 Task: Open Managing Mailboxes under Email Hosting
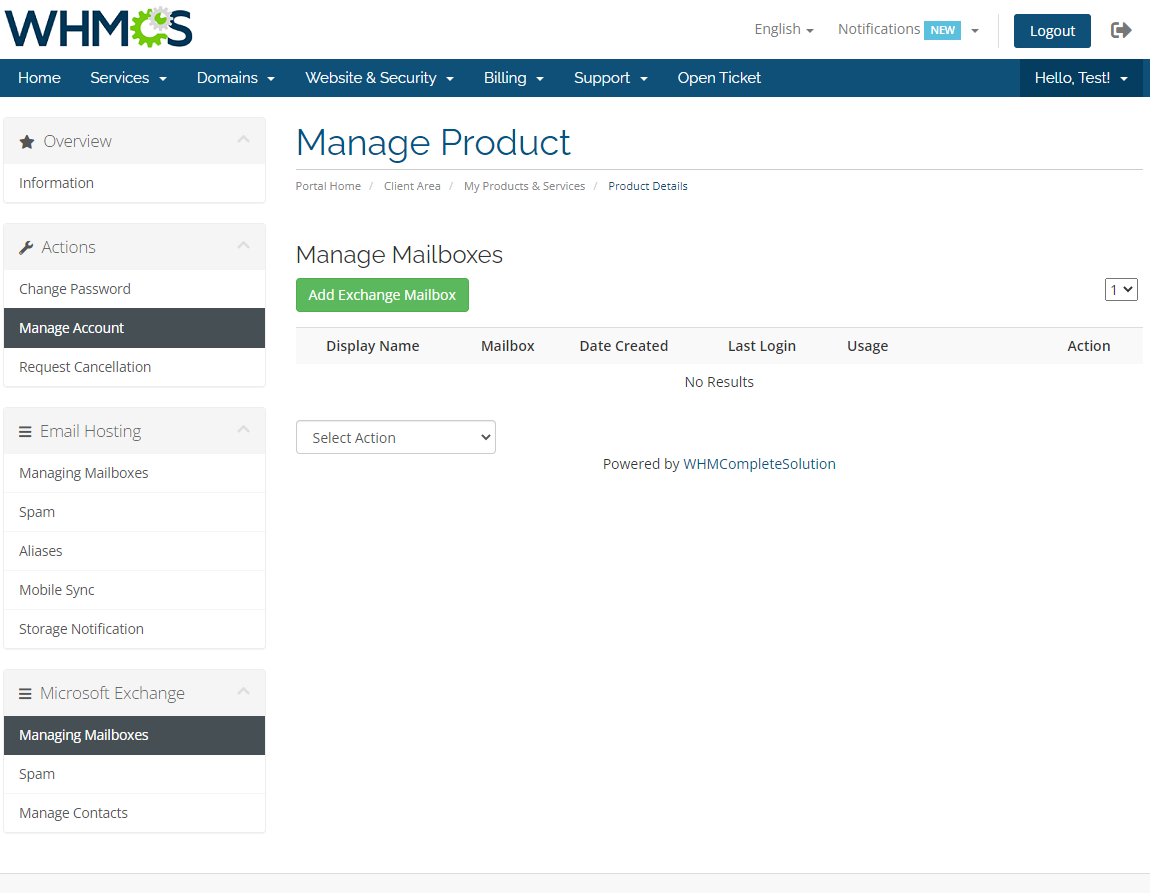[x=134, y=473]
